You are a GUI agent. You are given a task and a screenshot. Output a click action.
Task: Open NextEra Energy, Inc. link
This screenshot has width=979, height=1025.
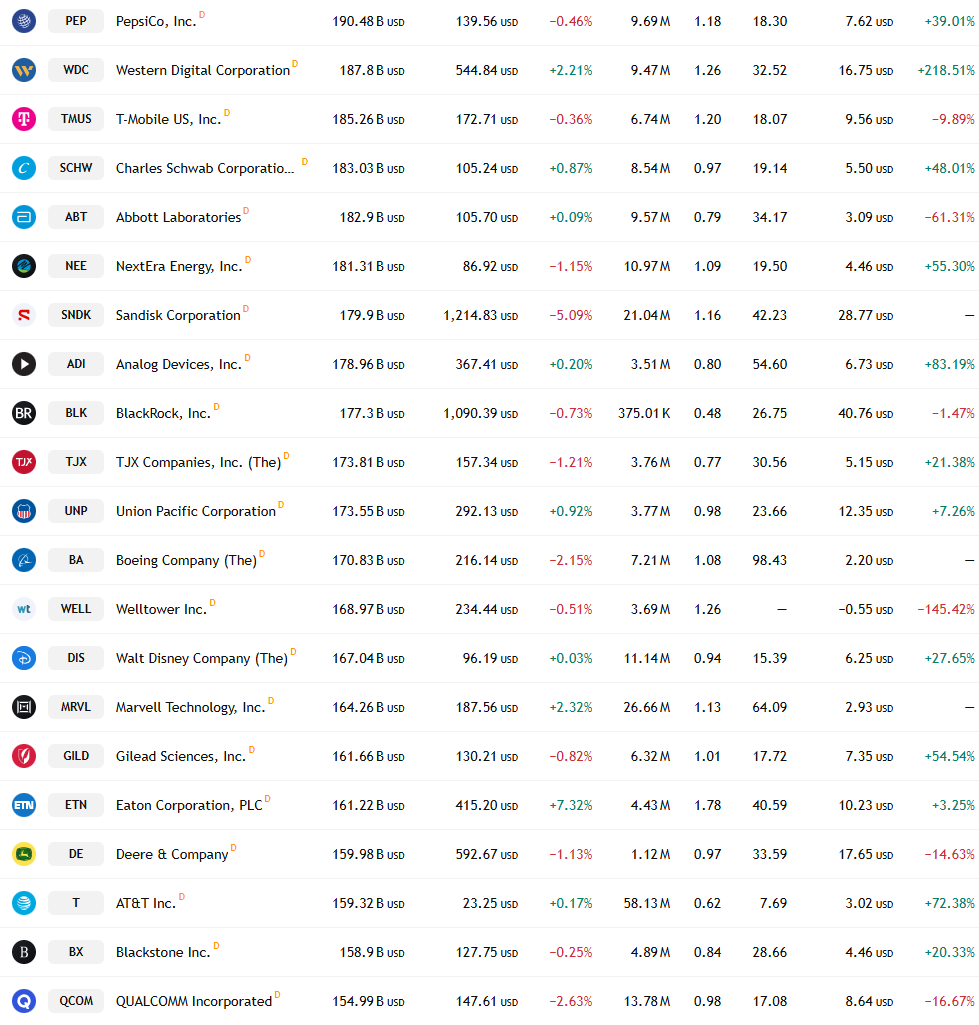pos(179,267)
